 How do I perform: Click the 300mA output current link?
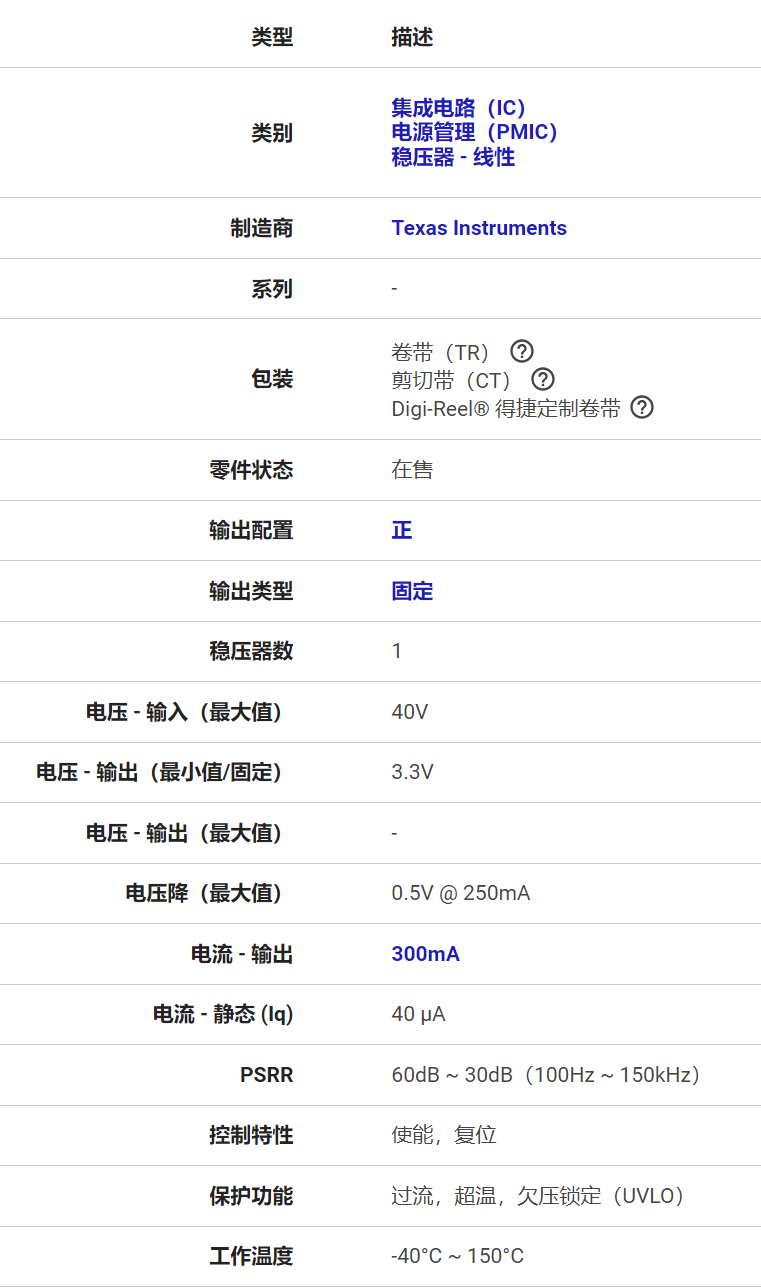(x=426, y=954)
